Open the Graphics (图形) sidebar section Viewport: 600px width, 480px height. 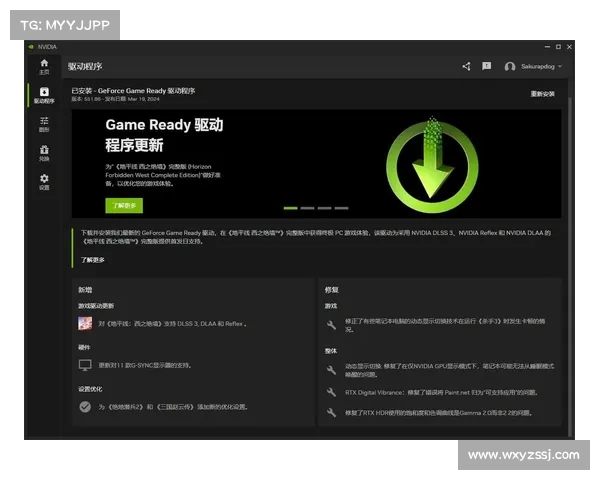pos(43,124)
